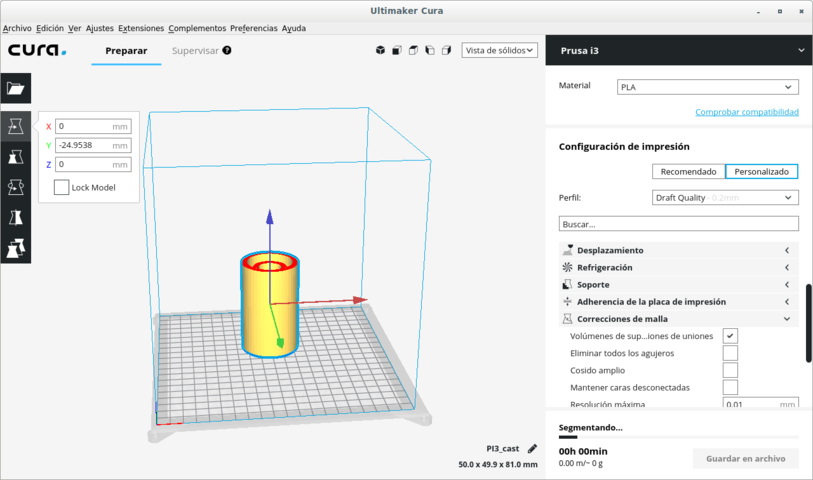The image size is (813, 480).
Task: Open the Archivo menu
Action: 17,28
